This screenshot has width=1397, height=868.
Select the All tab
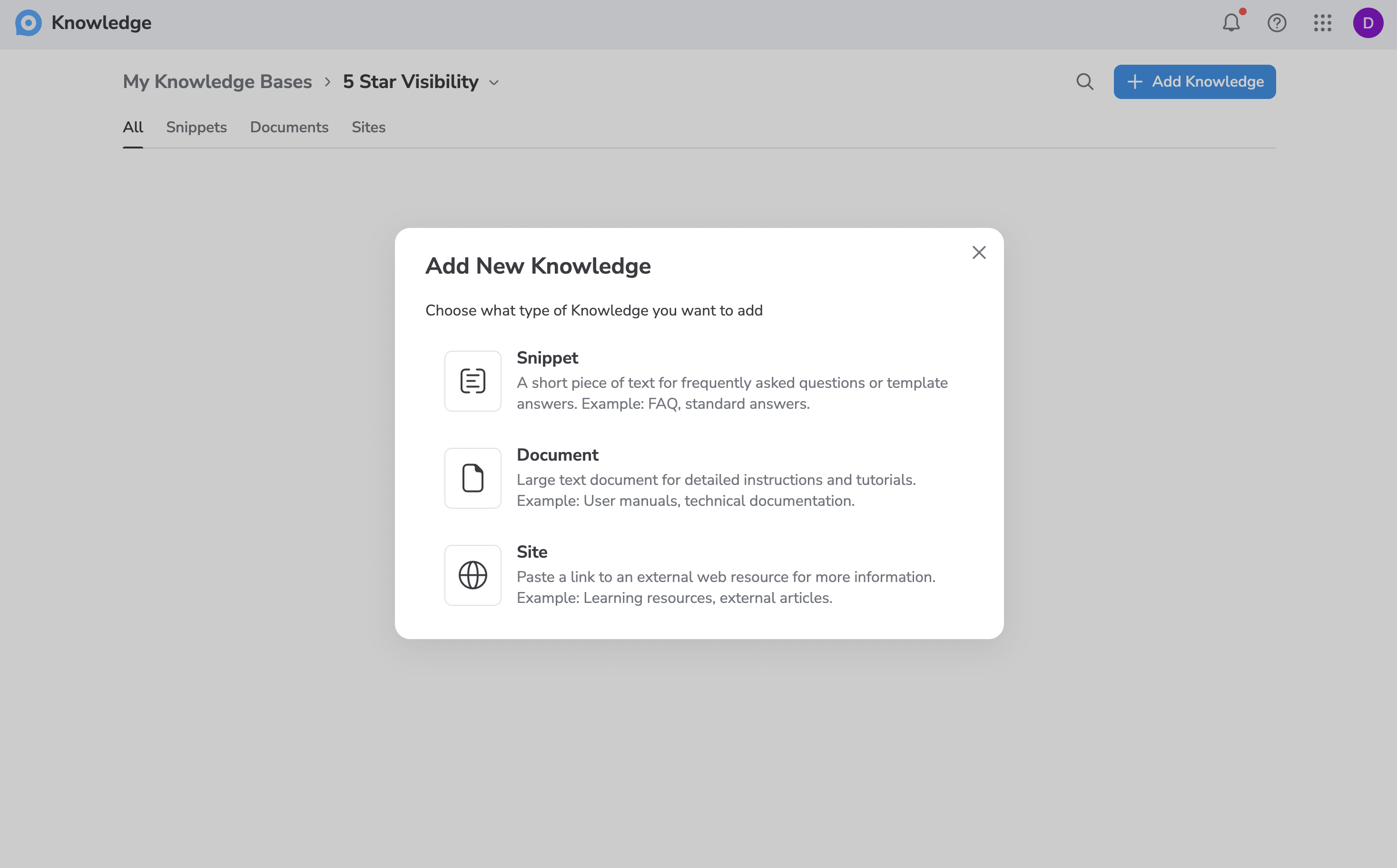(133, 127)
